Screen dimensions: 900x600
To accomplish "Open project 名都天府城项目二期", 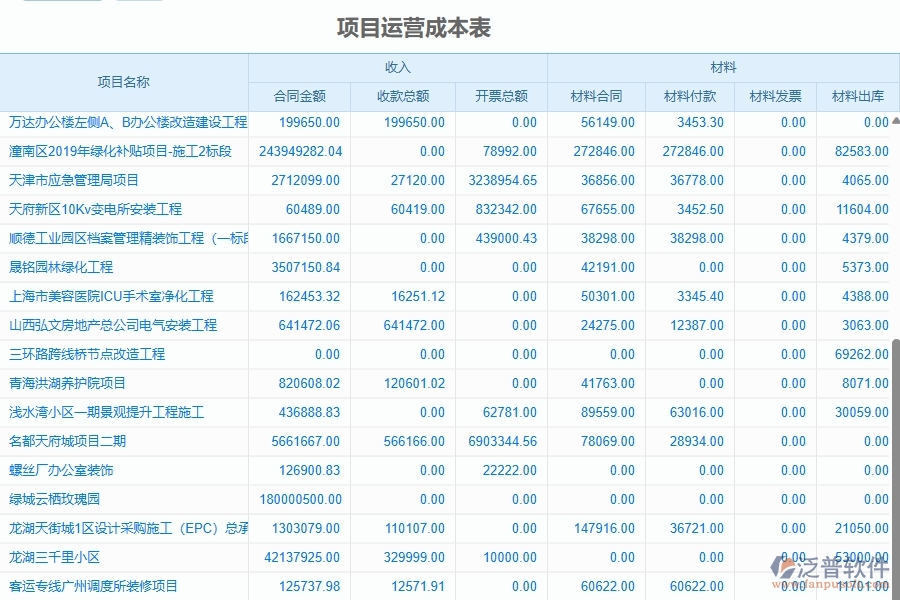I will tap(68, 441).
